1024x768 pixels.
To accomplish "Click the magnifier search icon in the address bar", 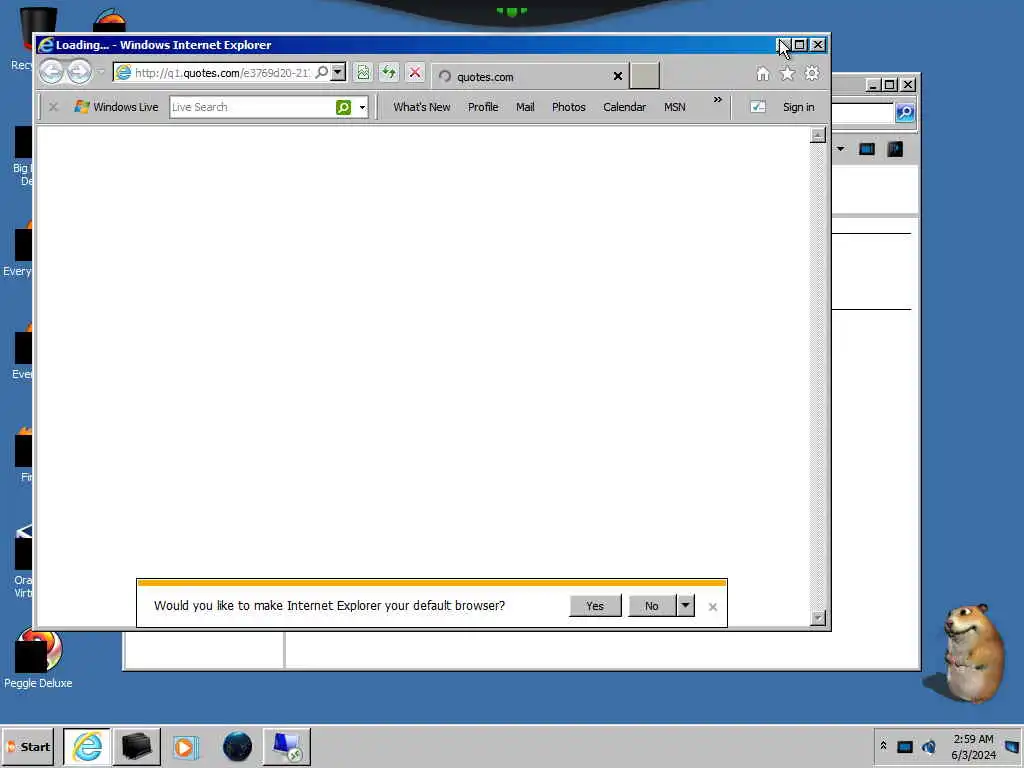I will pos(322,72).
